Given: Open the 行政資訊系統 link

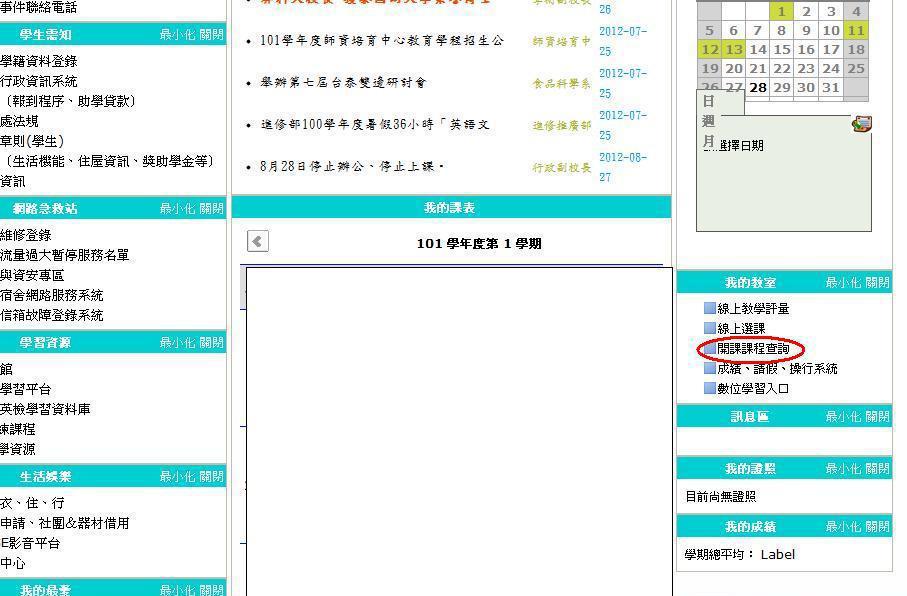Looking at the screenshot, I should 39,81.
